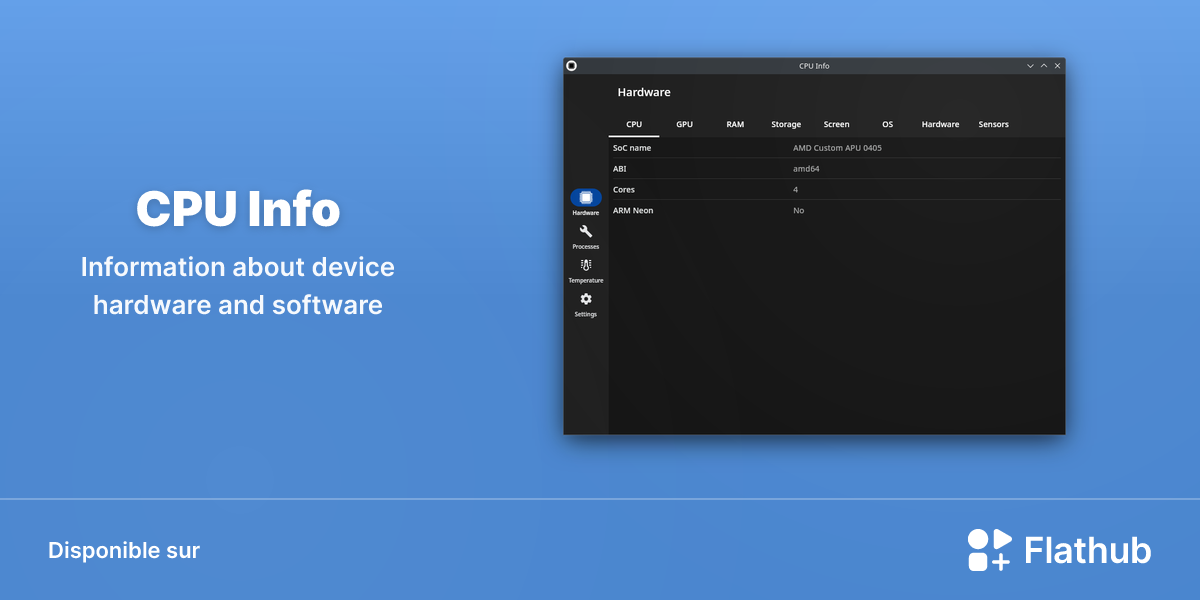
Task: Click the CPU Info window app icon
Action: tap(572, 66)
